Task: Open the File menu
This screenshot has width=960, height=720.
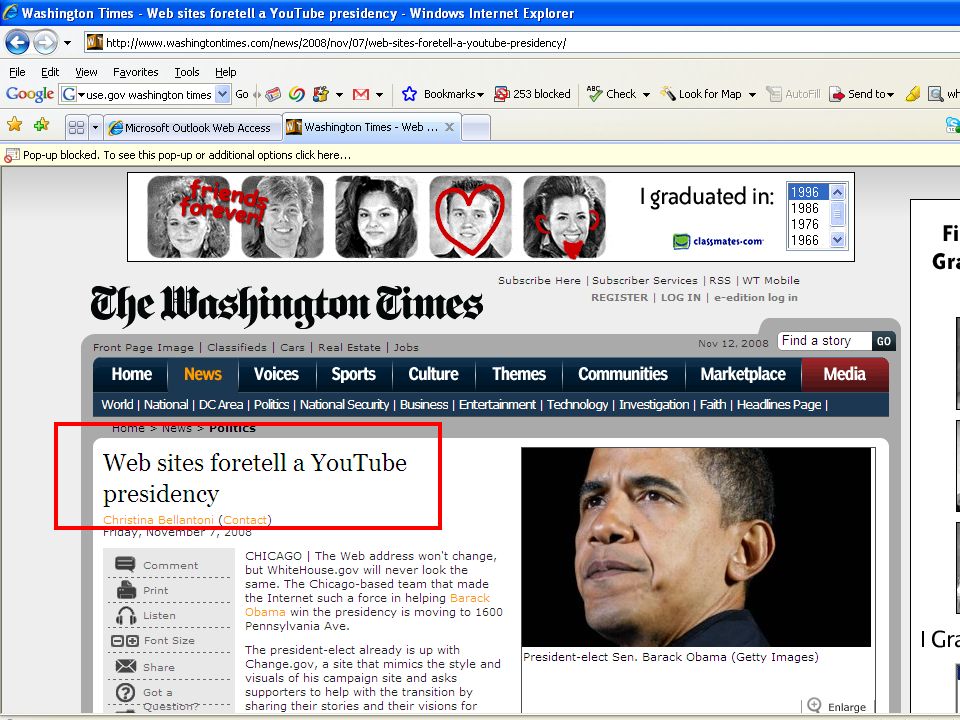Action: click(x=17, y=72)
